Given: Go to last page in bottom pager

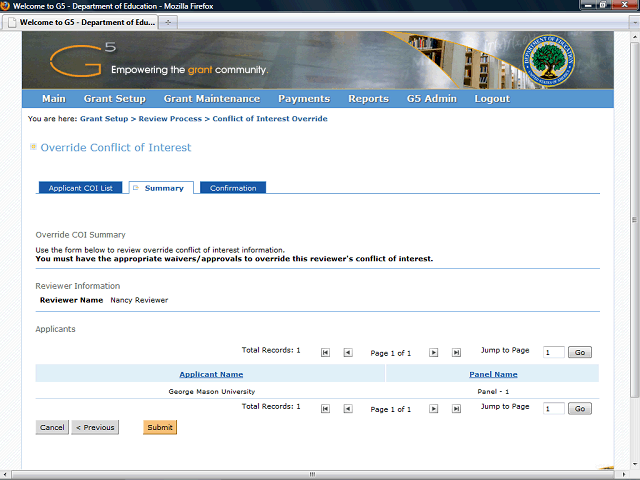Looking at the screenshot, I should coord(456,409).
